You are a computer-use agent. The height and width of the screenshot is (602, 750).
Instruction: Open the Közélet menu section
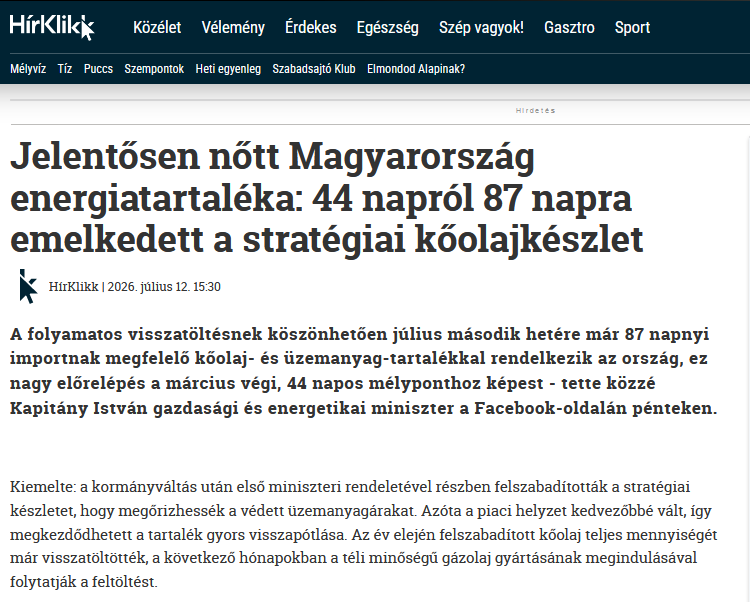pos(157,27)
